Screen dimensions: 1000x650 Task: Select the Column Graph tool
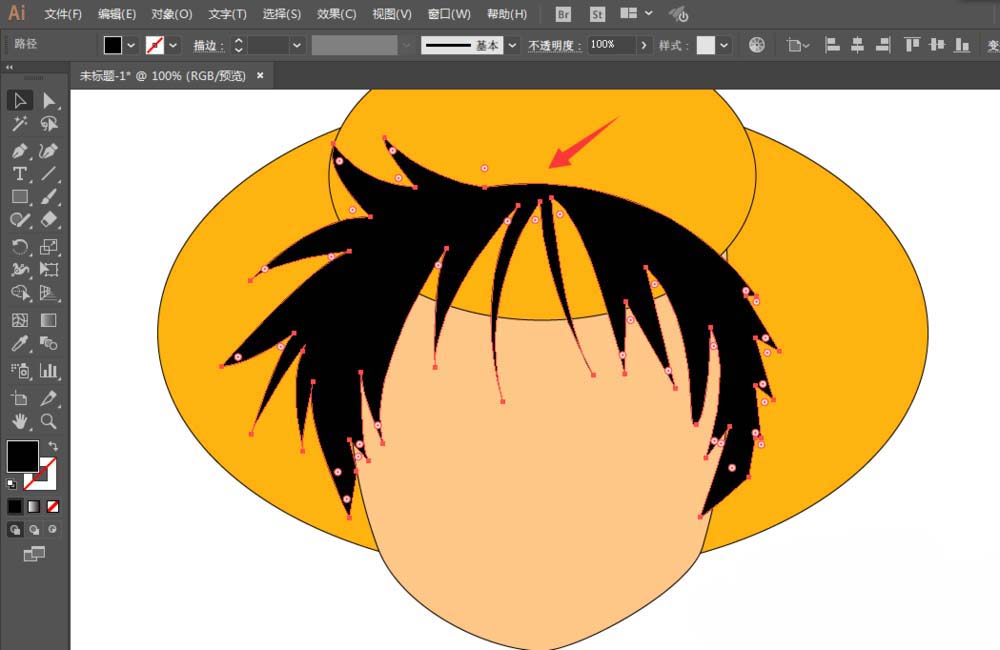[x=48, y=371]
